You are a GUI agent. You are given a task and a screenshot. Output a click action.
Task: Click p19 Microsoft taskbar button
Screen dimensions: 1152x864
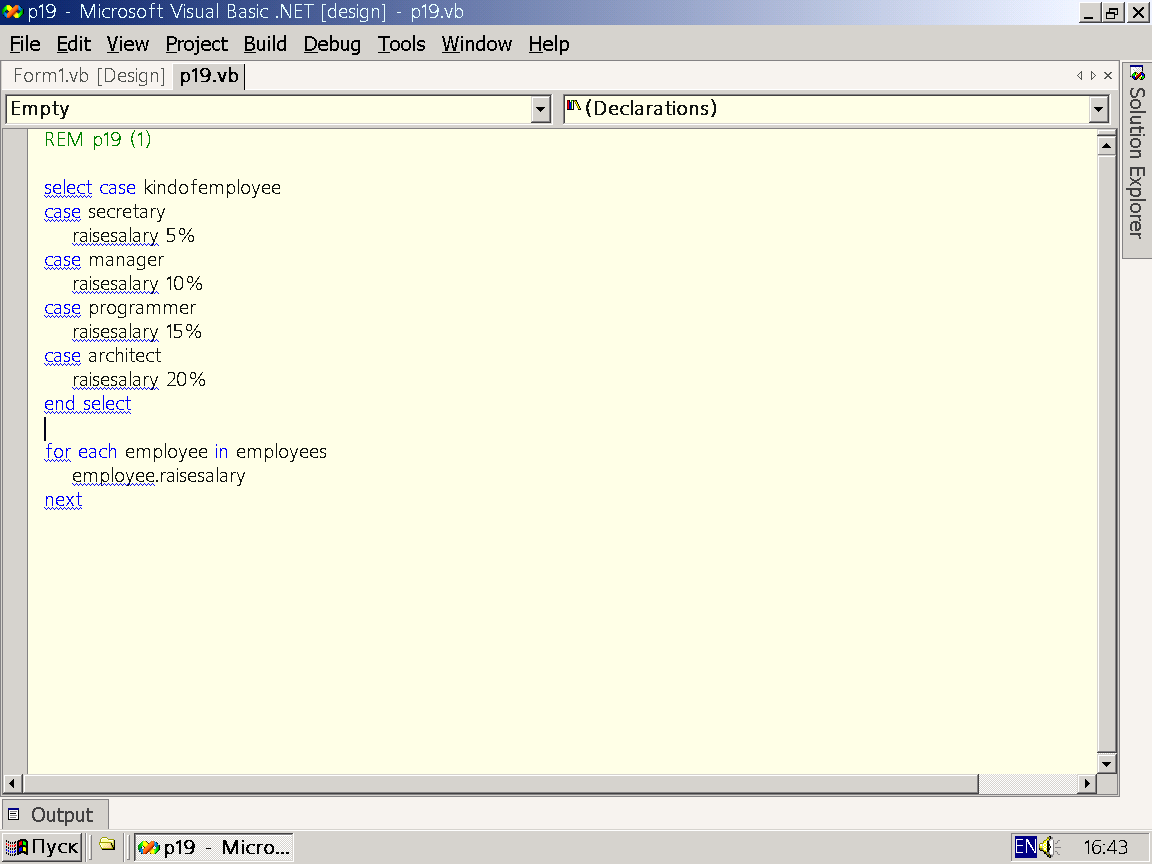coord(214,847)
